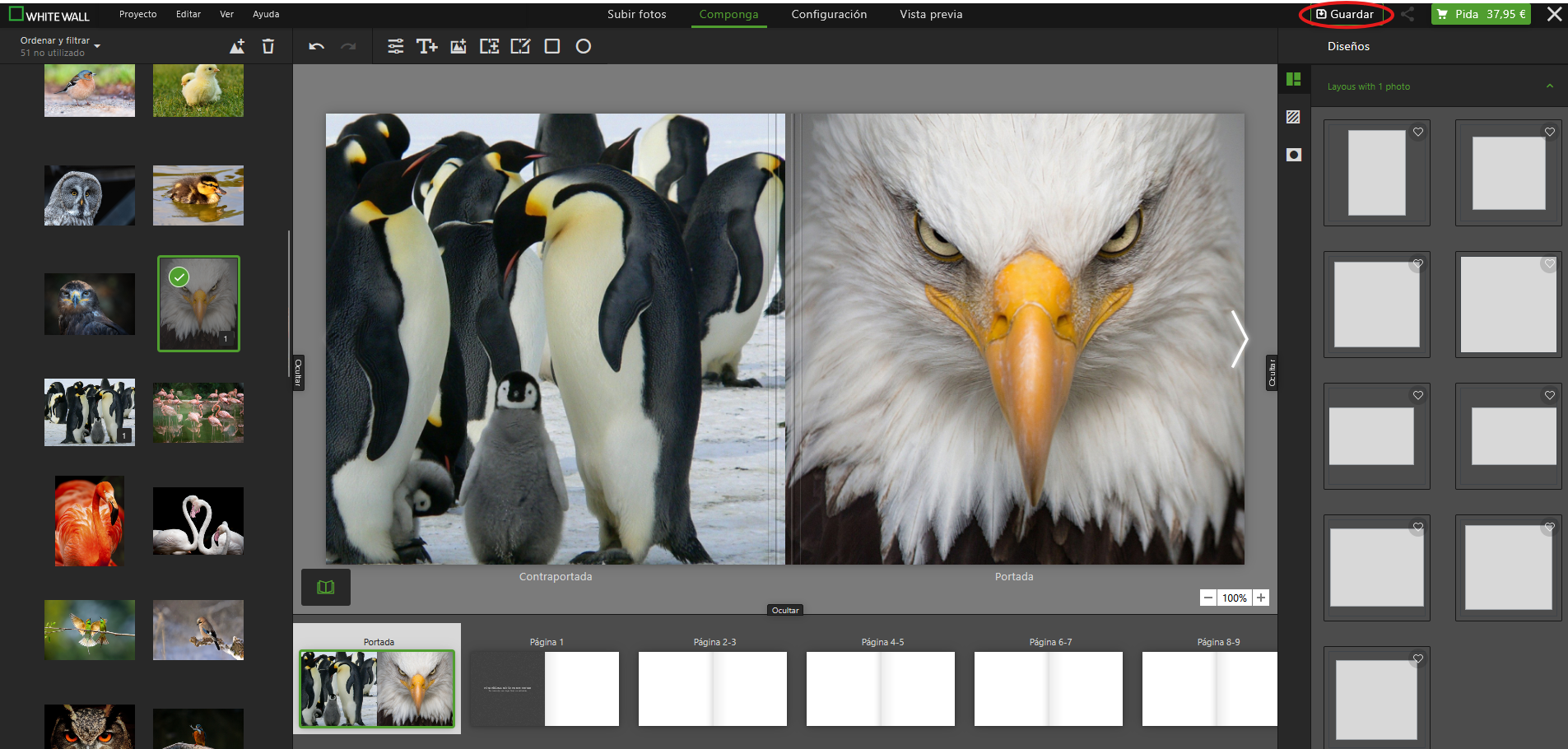Favorite the full-bleed second-row right layout heart
The height and width of the screenshot is (749, 1568).
tap(1550, 263)
